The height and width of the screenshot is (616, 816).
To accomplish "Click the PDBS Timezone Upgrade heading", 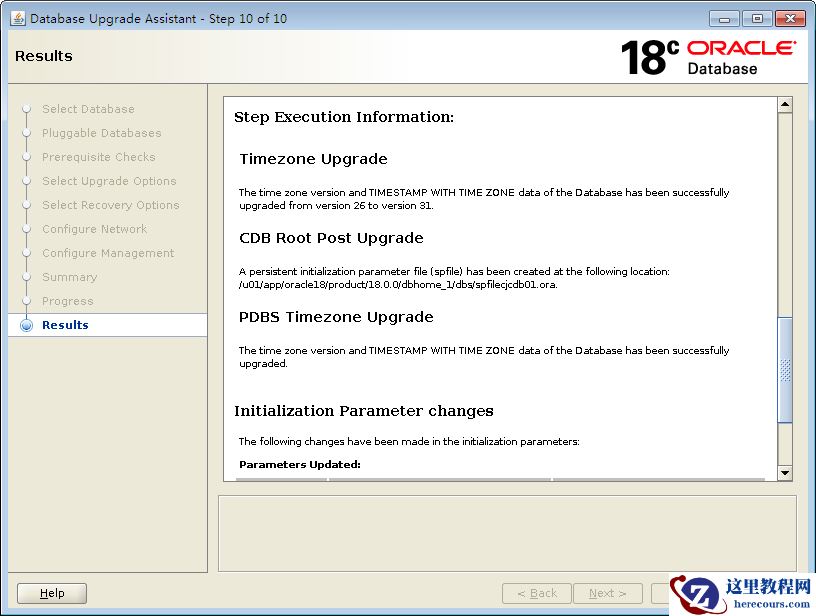I will pyautogui.click(x=336, y=317).
